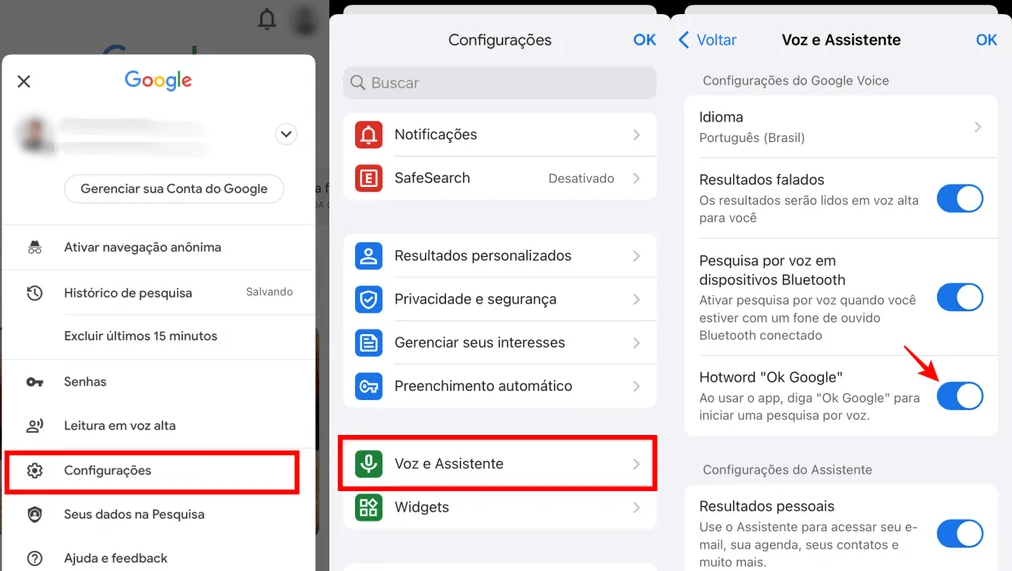Click the question mark icon beside Ajuda e feedback
The height and width of the screenshot is (571, 1012).
point(35,558)
